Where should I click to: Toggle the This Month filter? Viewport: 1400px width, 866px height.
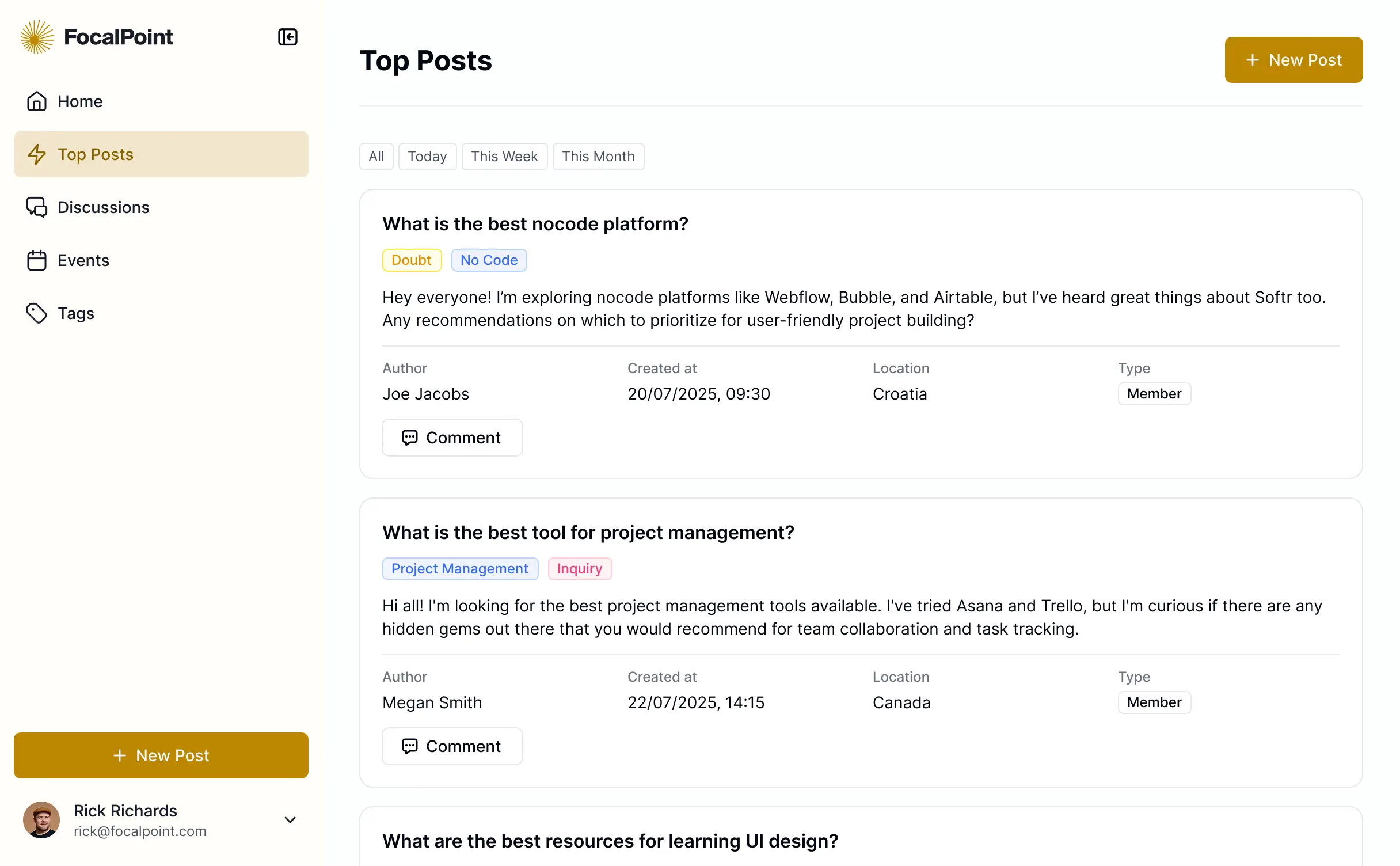pyautogui.click(x=598, y=156)
